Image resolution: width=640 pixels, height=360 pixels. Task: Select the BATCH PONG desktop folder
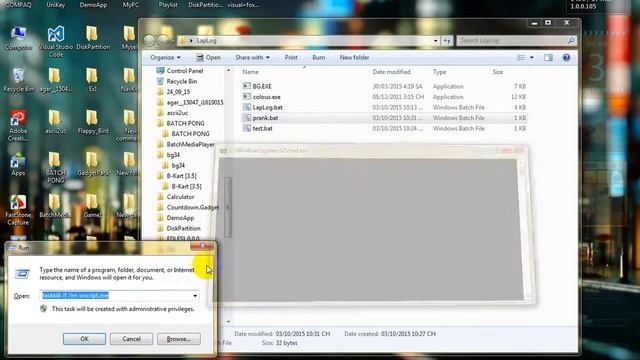tap(56, 167)
